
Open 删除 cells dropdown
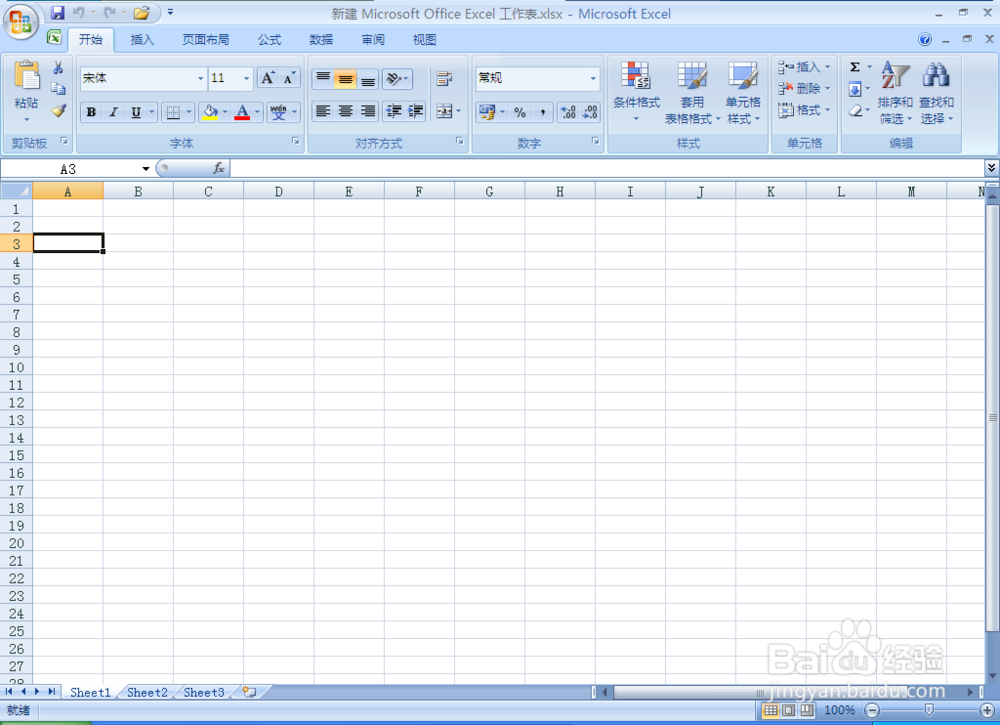(804, 89)
